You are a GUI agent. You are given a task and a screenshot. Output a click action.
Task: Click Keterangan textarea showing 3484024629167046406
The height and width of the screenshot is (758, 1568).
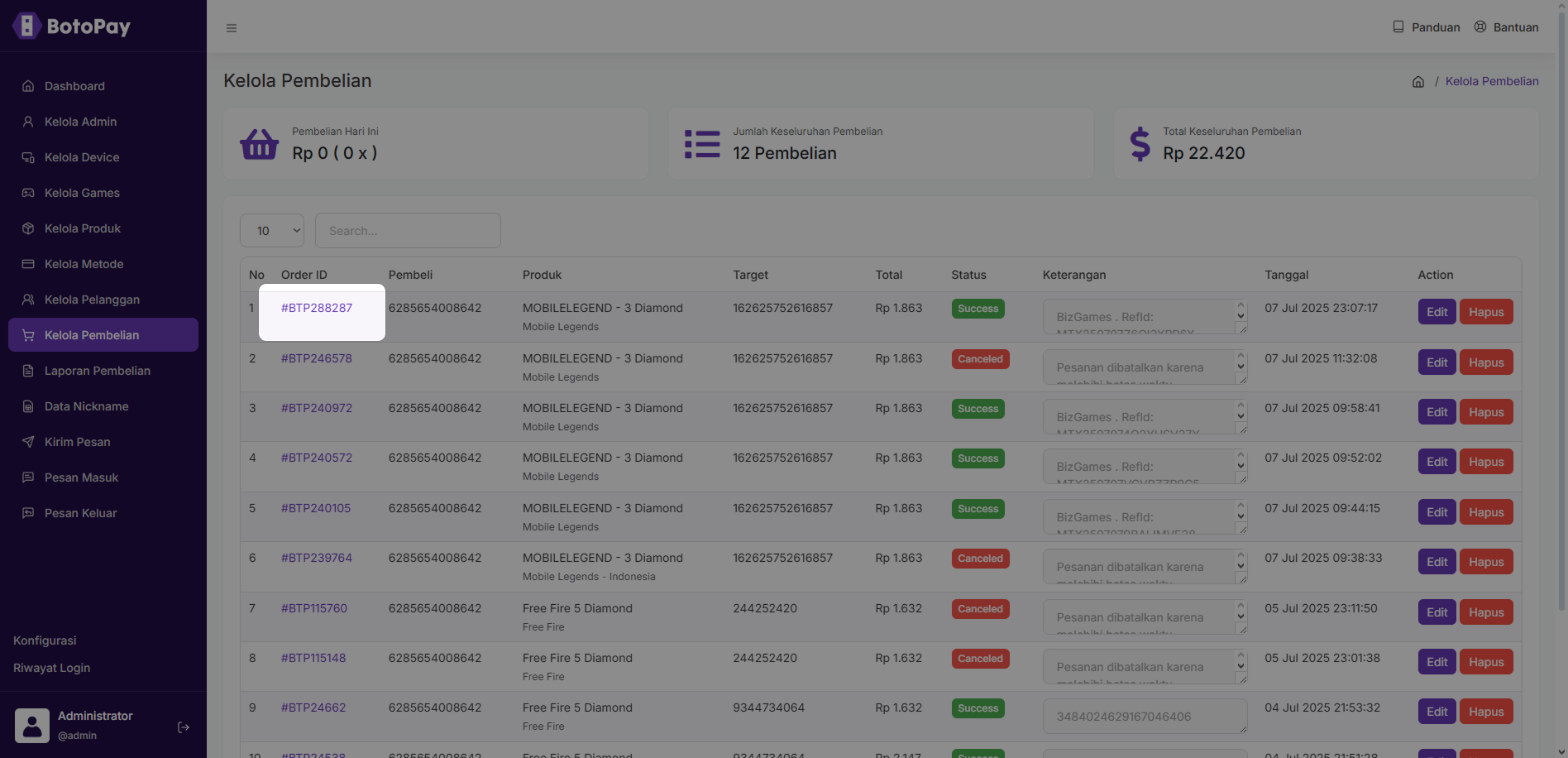click(x=1145, y=716)
